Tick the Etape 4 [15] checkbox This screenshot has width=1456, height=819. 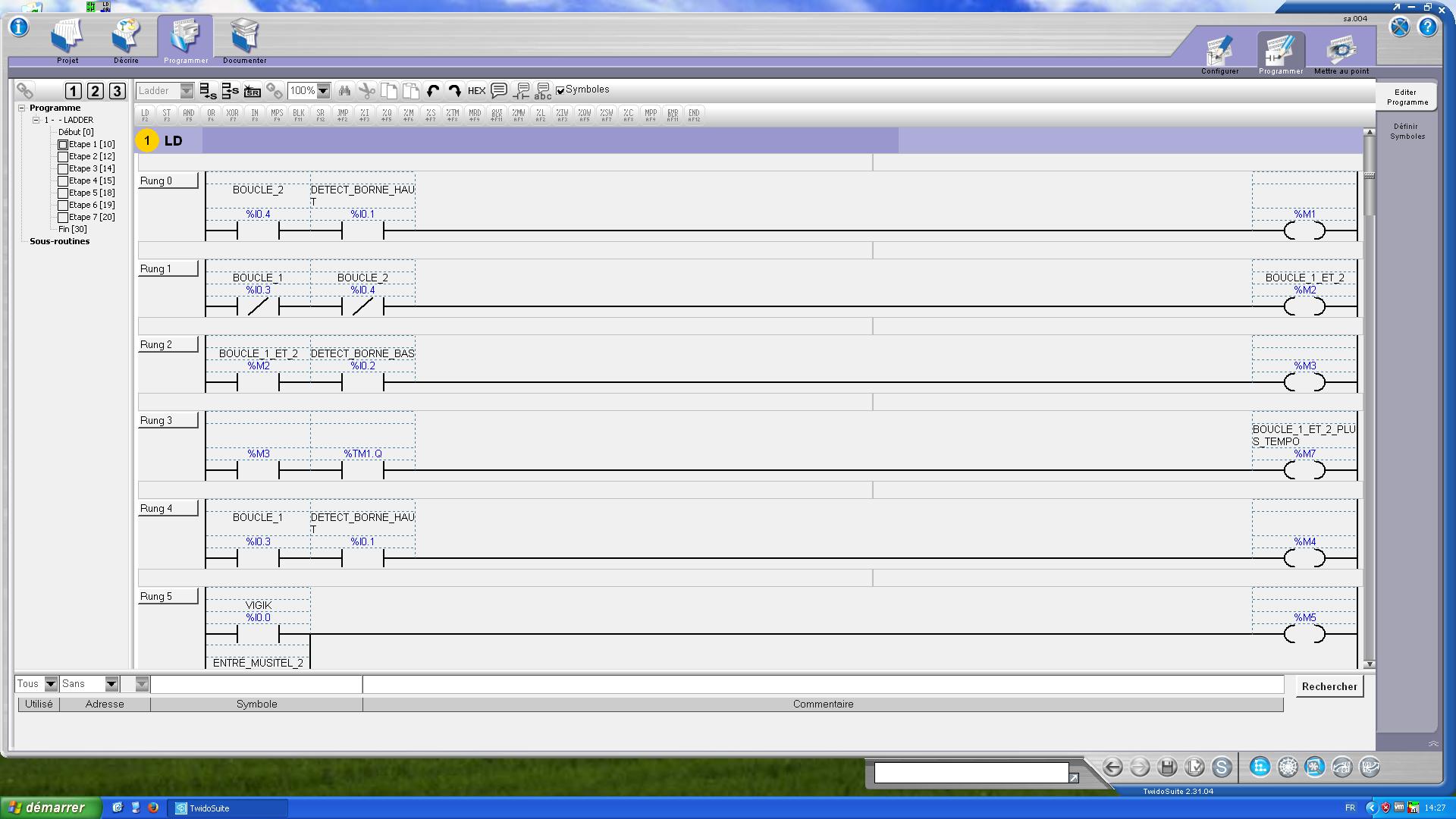click(x=63, y=180)
